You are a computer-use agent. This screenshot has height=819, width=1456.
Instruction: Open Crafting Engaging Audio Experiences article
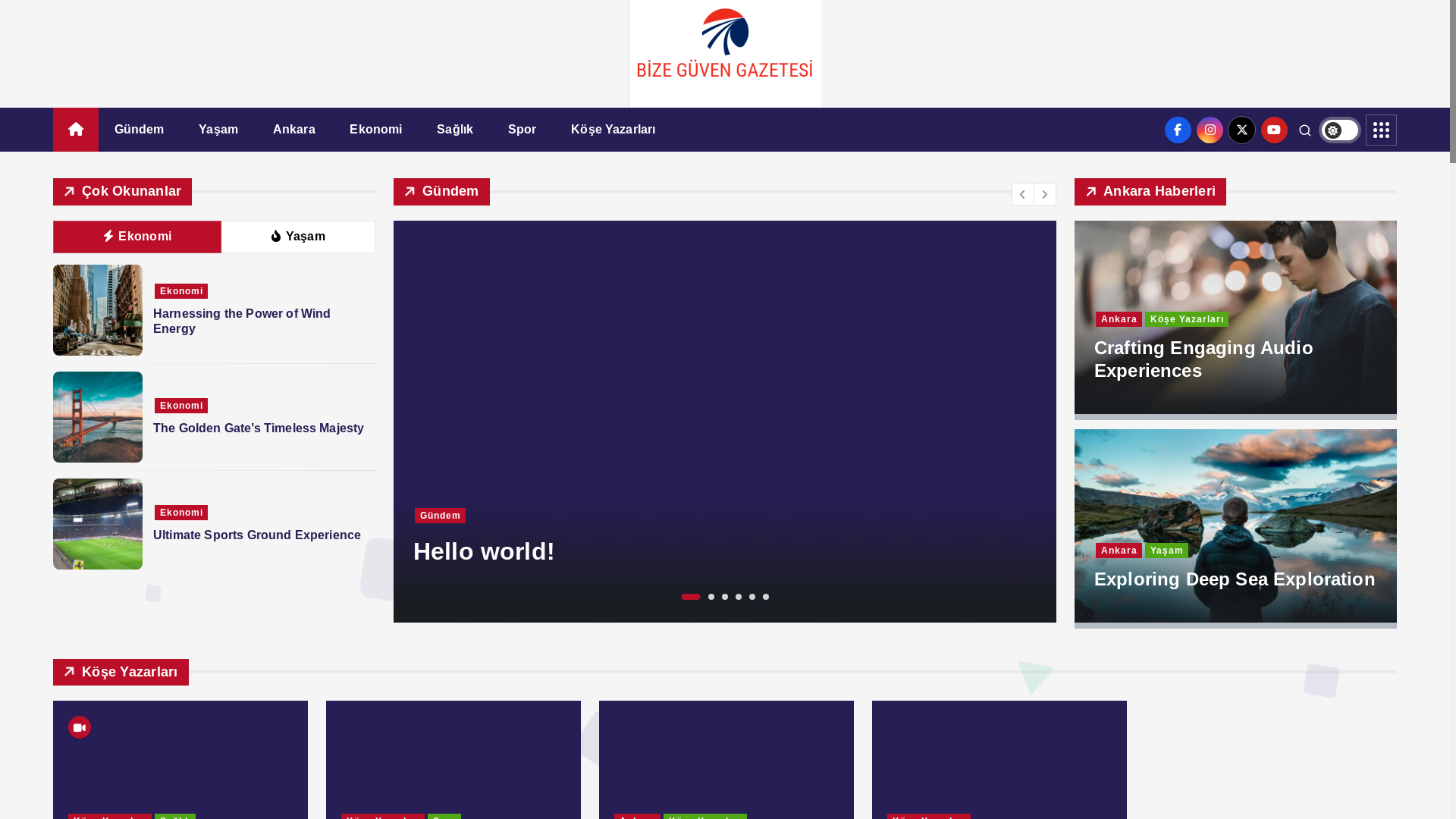1203,359
